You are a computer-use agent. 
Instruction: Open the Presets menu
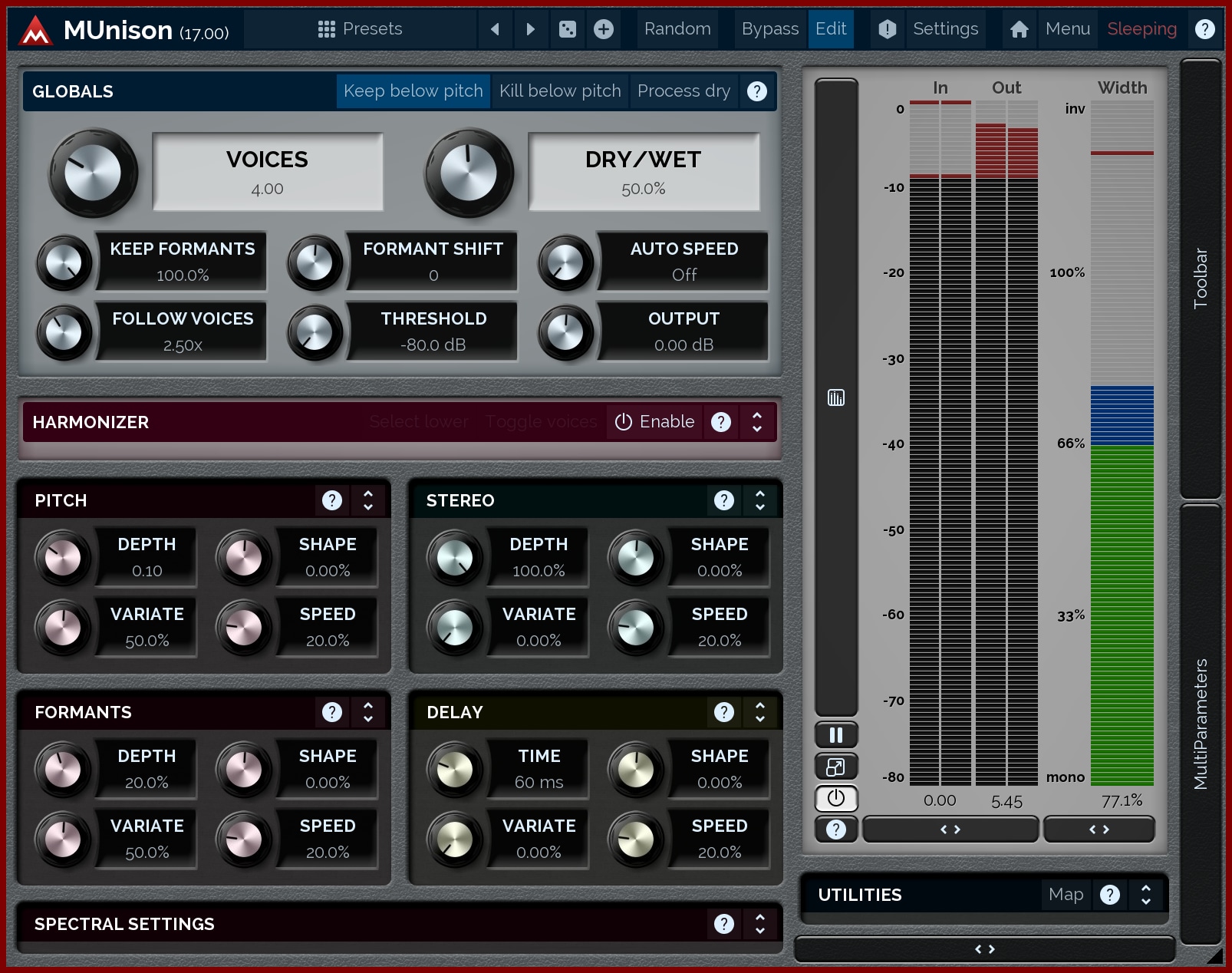point(360,29)
